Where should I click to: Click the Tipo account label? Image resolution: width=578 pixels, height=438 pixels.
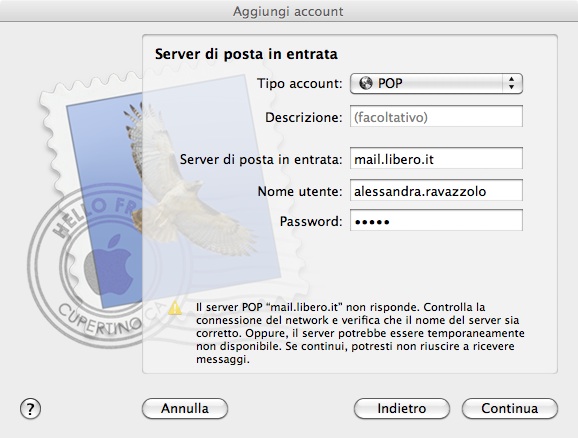click(x=300, y=83)
